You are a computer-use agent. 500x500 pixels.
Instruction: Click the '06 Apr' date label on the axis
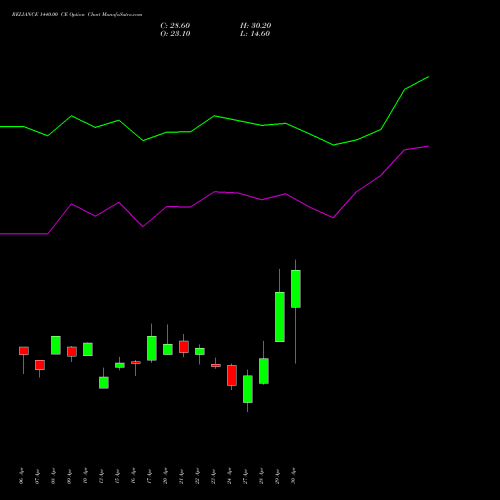pos(22,476)
